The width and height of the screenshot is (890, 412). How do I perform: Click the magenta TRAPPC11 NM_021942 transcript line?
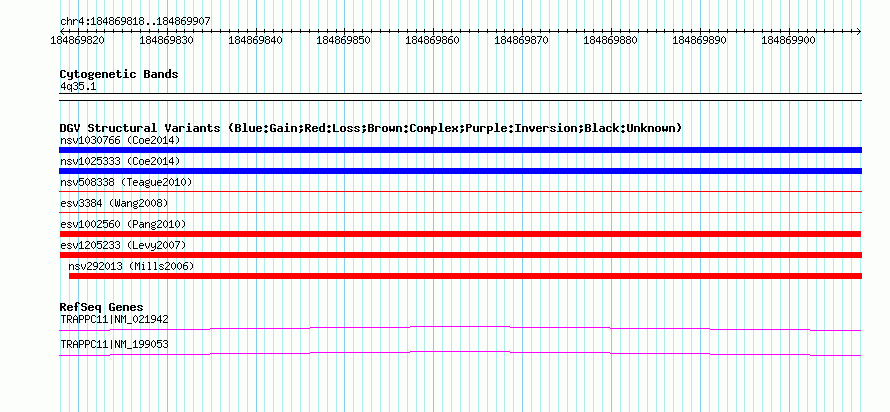coord(460,328)
